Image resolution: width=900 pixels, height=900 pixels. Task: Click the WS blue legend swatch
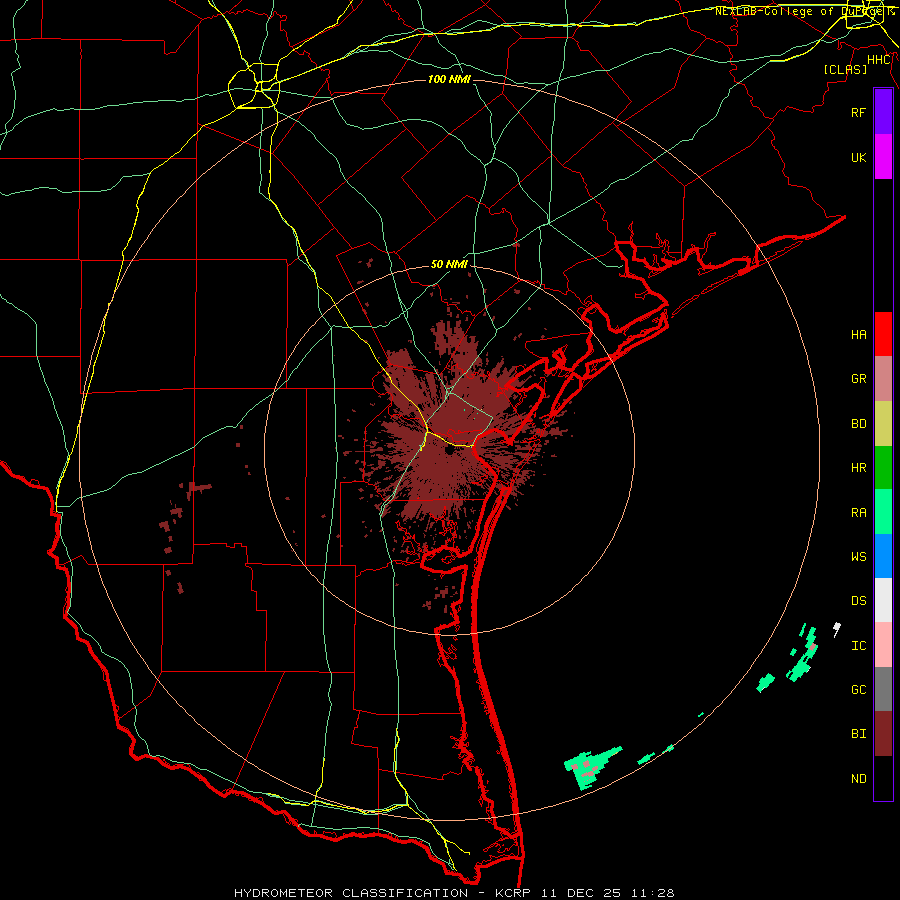883,556
